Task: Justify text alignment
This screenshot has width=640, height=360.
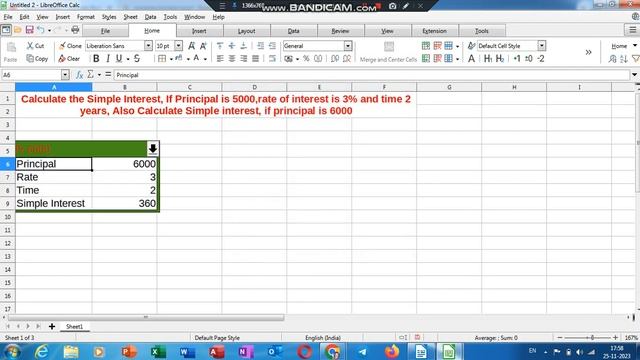Action: 256,59
